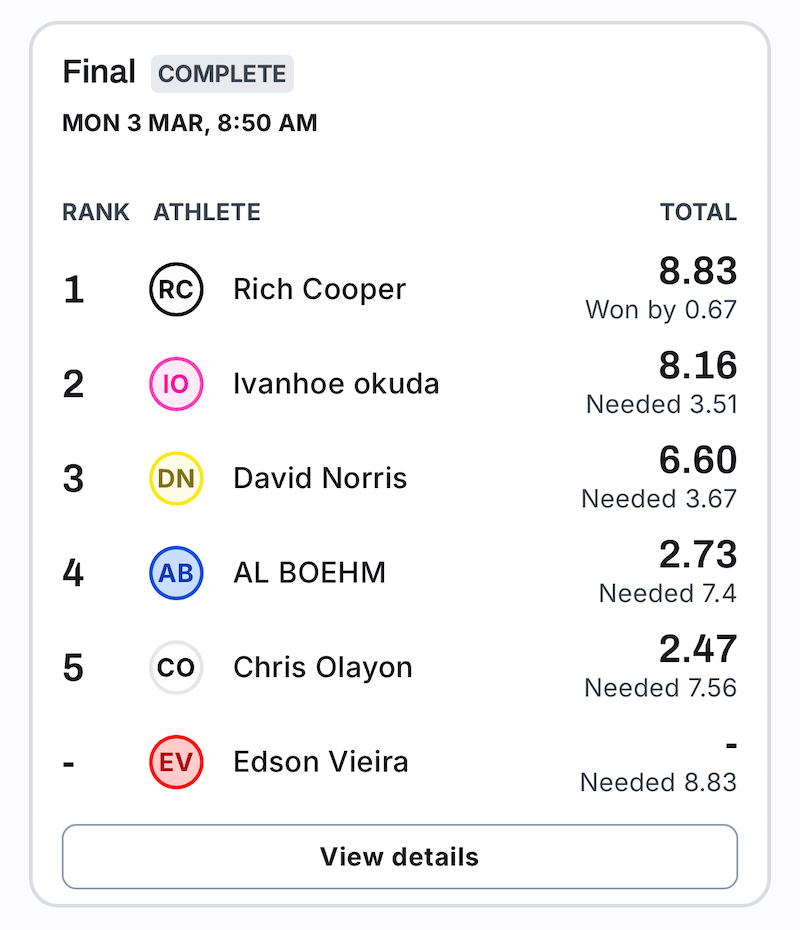The image size is (800, 930).
Task: Click the COMPLETE status badge
Action: tap(222, 74)
